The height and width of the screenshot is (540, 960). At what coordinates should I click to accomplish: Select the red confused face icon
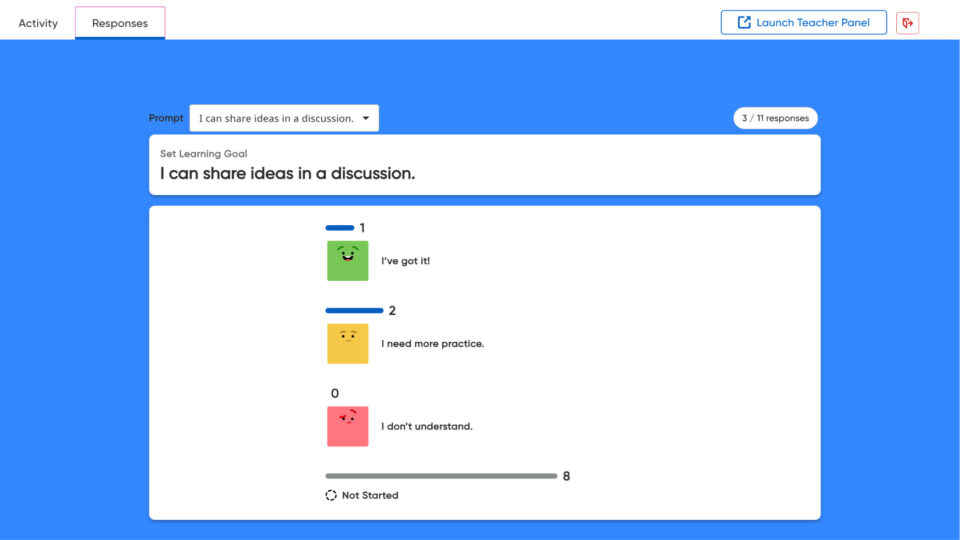[x=348, y=426]
